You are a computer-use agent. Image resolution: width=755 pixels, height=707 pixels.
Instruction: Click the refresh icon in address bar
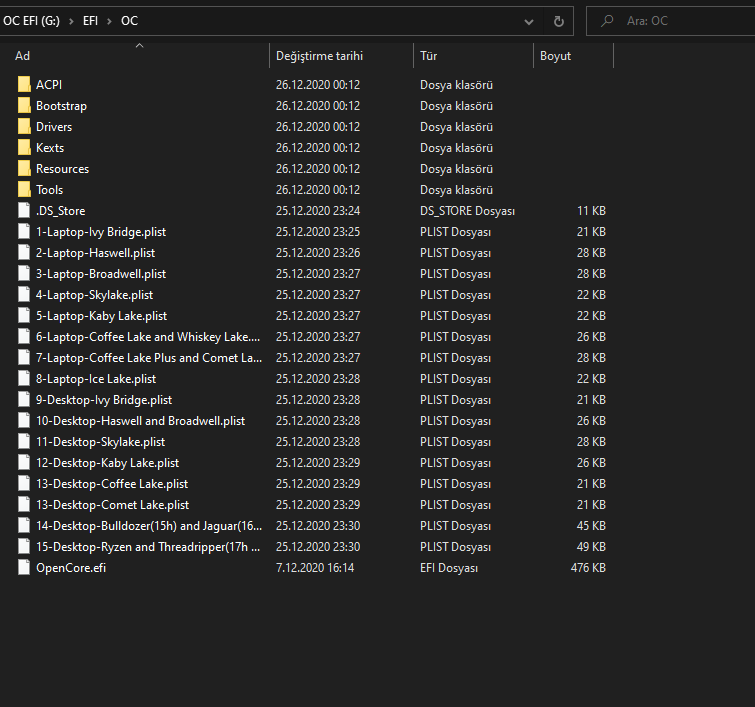(559, 21)
